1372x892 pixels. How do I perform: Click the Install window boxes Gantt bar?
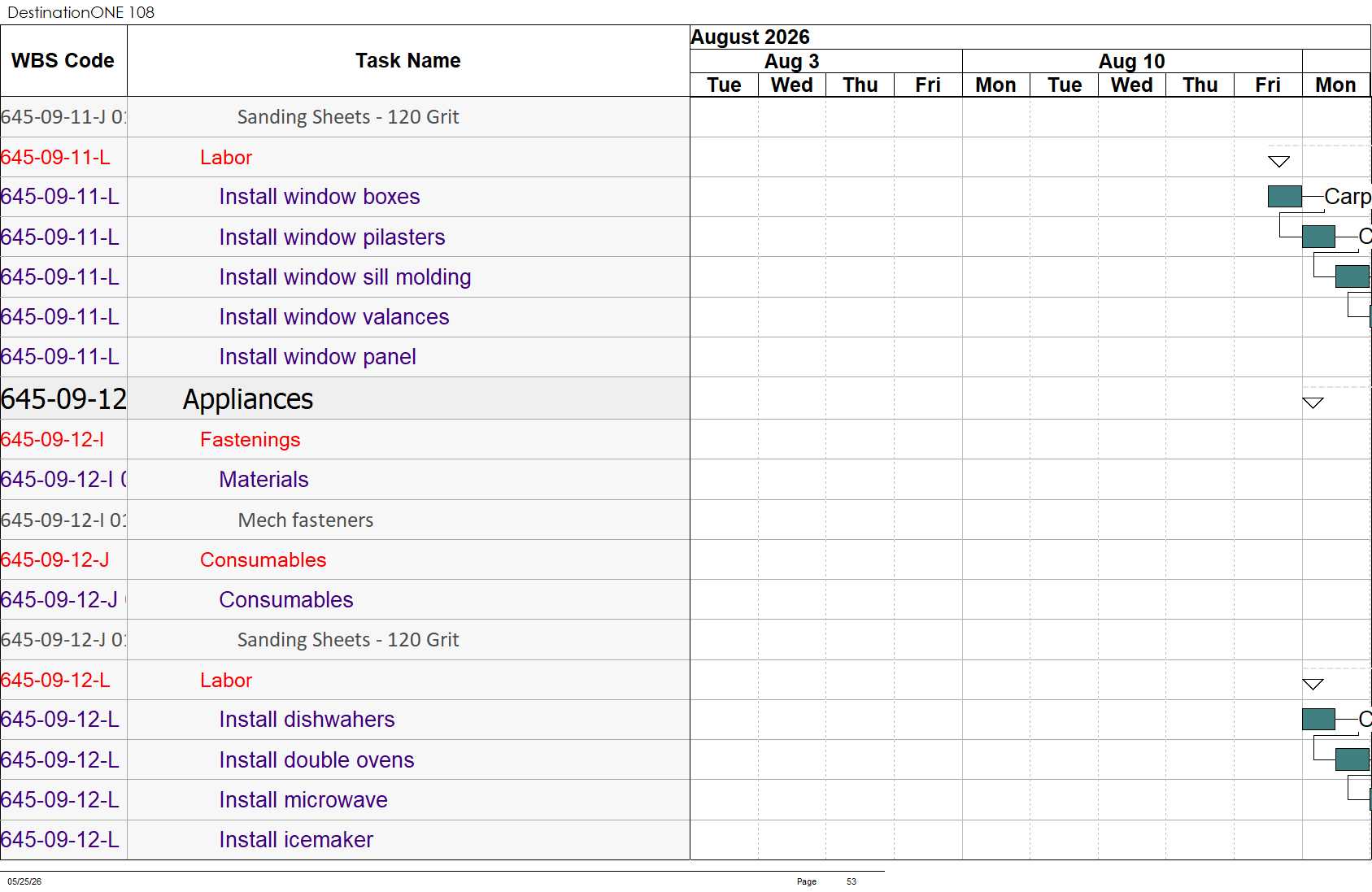click(x=1284, y=196)
